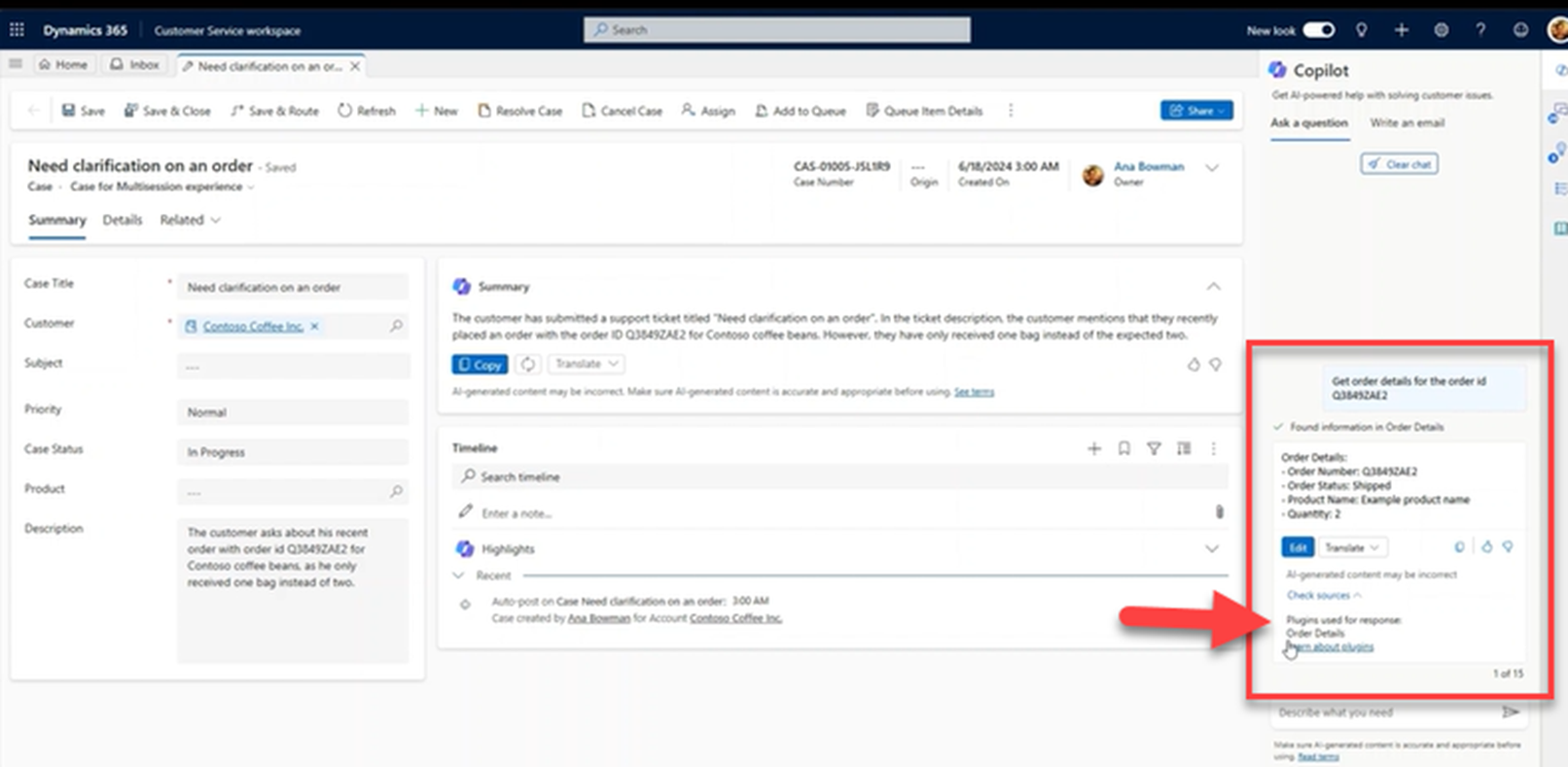
Task: Toggle the New look switch
Action: pyautogui.click(x=1318, y=30)
